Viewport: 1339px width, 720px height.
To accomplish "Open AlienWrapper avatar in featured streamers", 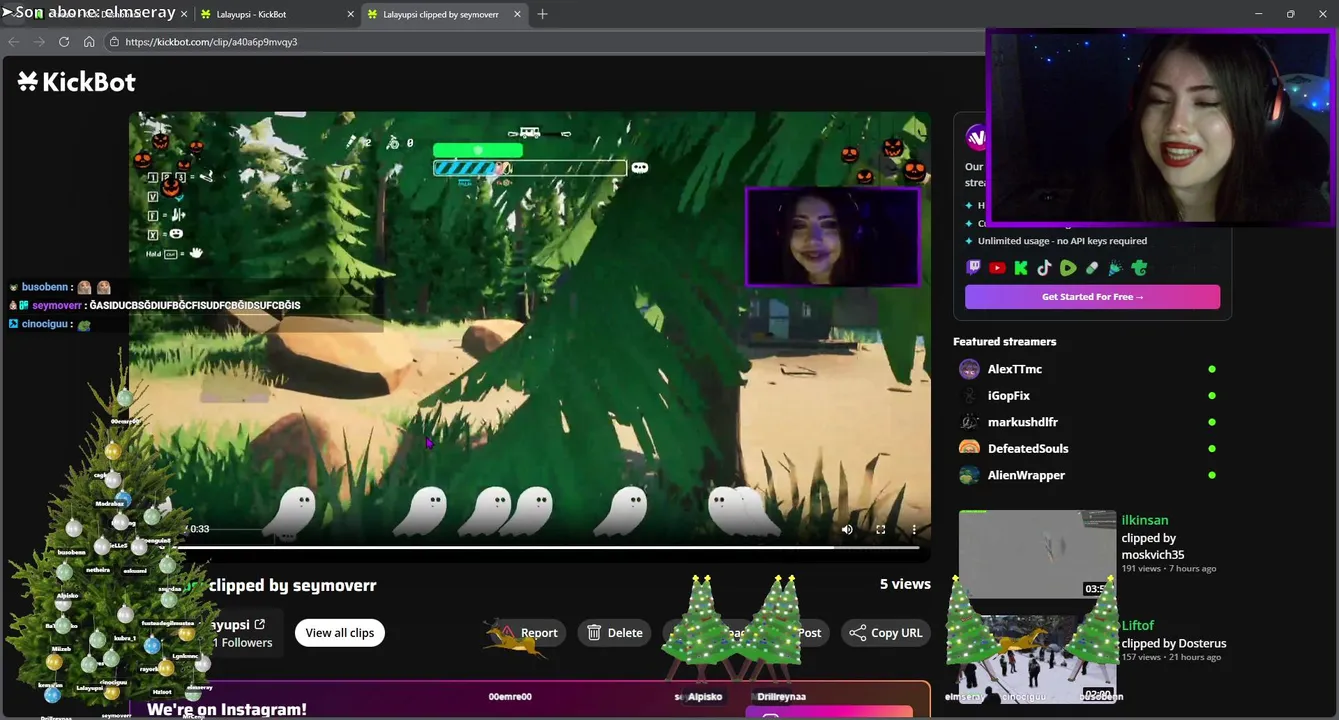I will (x=969, y=475).
